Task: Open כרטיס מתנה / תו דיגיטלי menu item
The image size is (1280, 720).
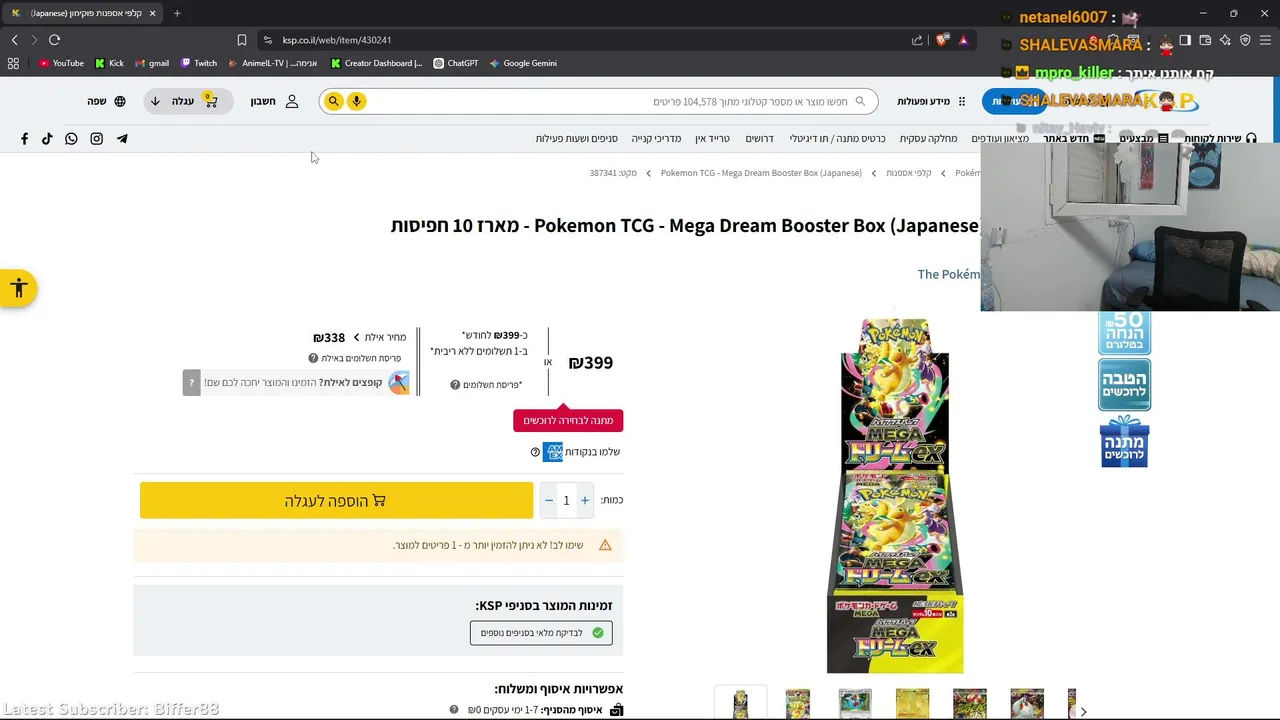Action: click(x=837, y=139)
